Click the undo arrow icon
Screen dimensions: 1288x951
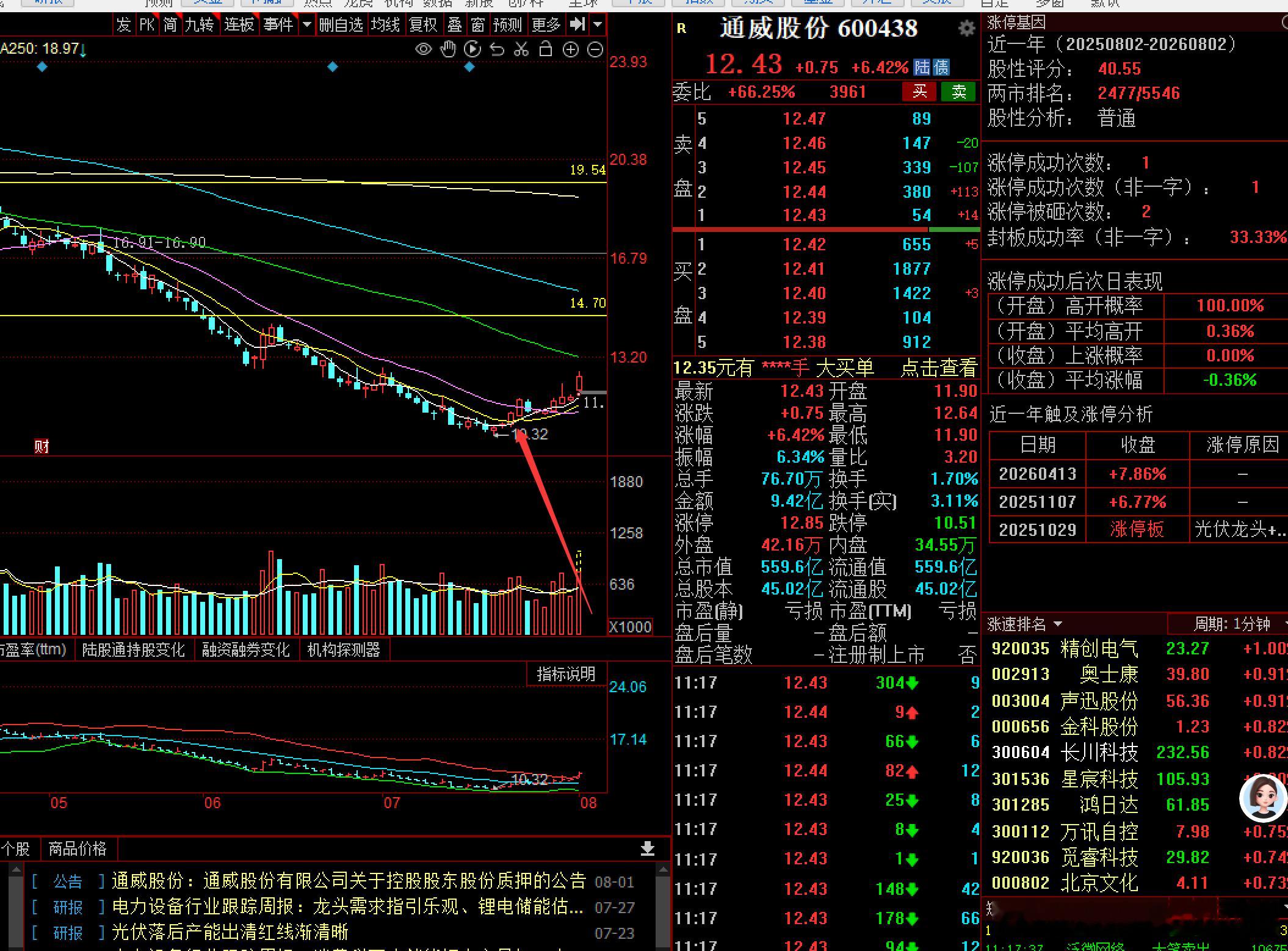pos(497,49)
